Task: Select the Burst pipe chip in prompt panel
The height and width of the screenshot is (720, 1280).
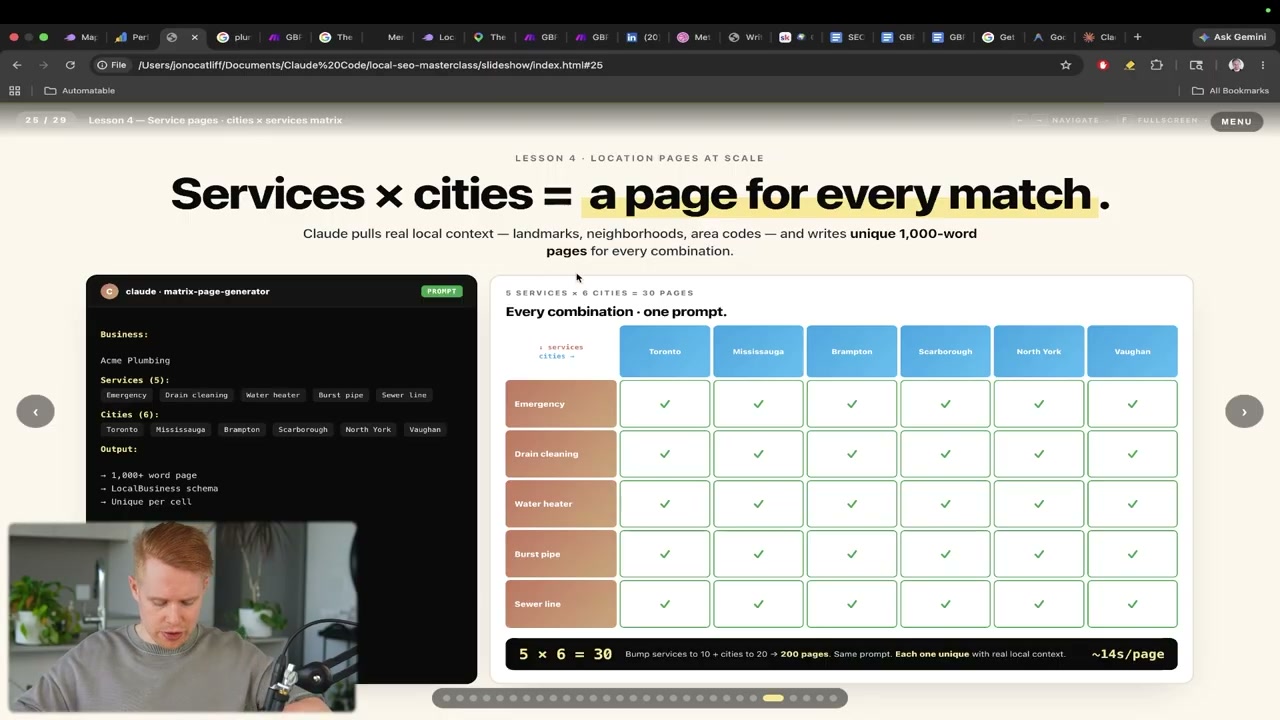Action: [341, 395]
